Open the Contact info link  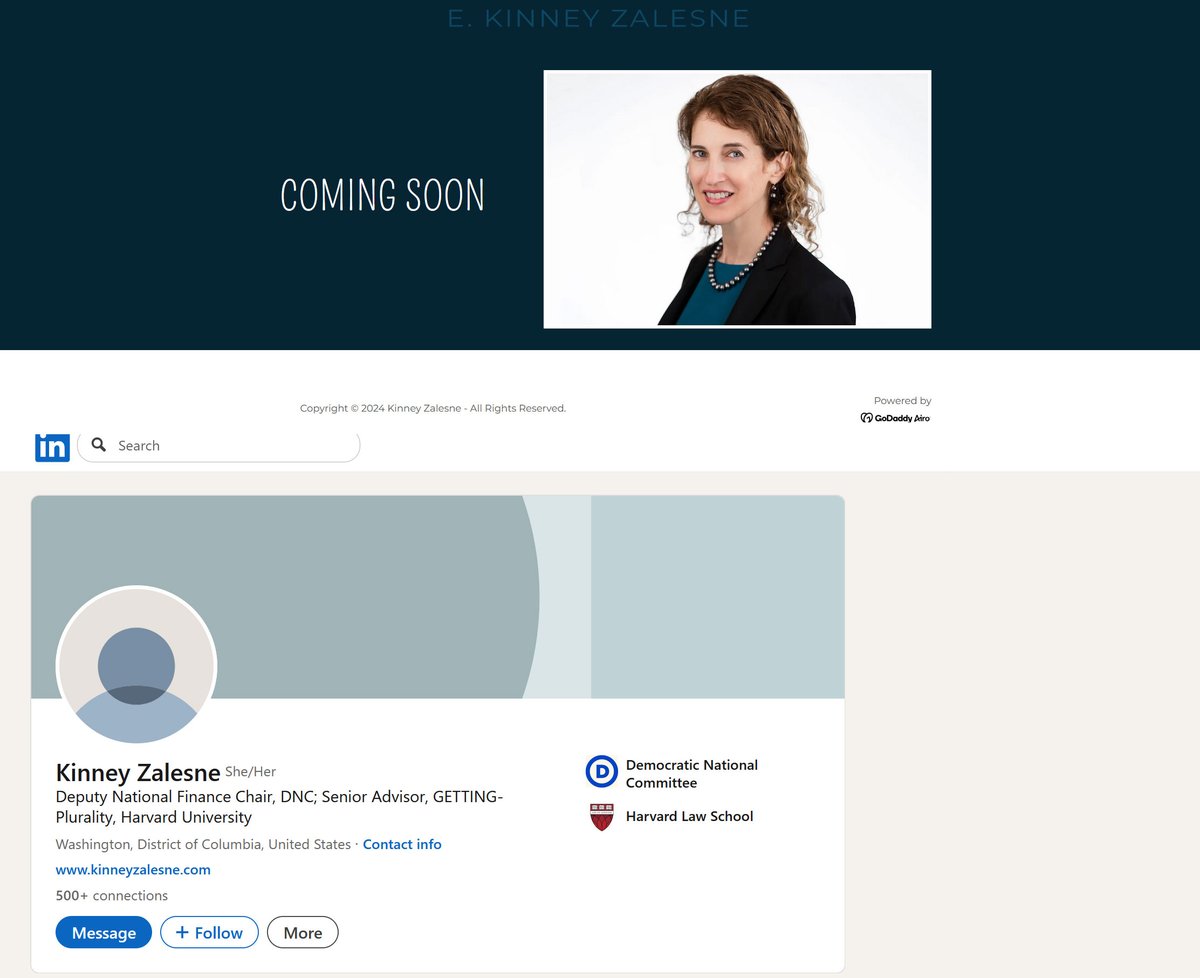point(402,844)
